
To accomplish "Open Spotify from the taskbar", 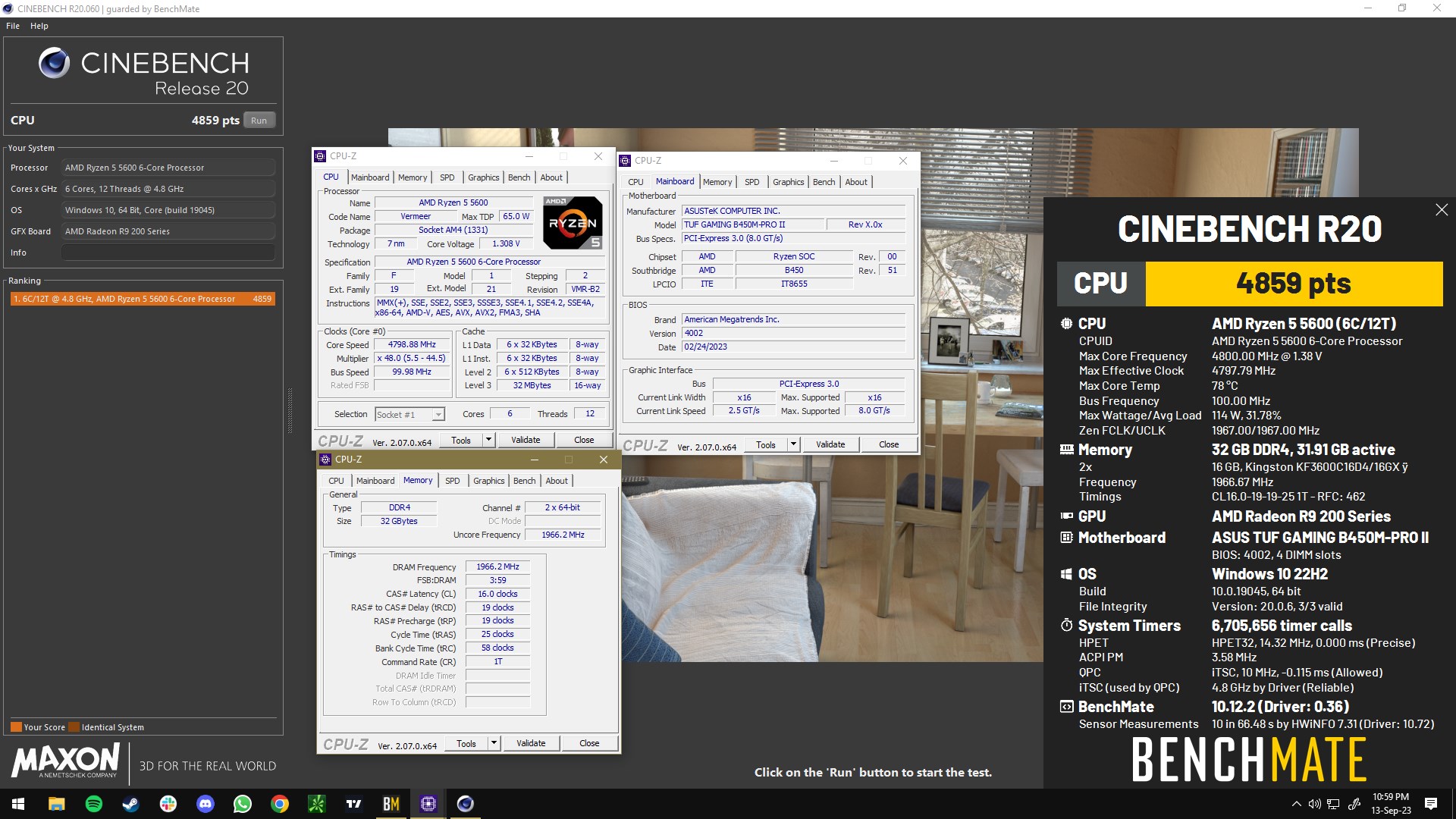I will point(94,804).
